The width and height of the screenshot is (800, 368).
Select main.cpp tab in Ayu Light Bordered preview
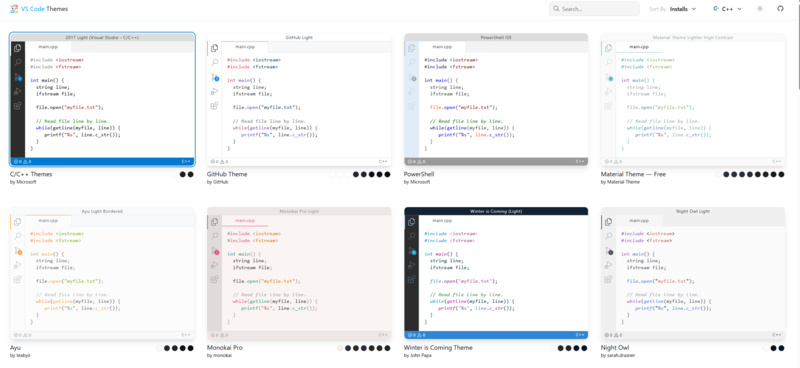[x=48, y=220]
